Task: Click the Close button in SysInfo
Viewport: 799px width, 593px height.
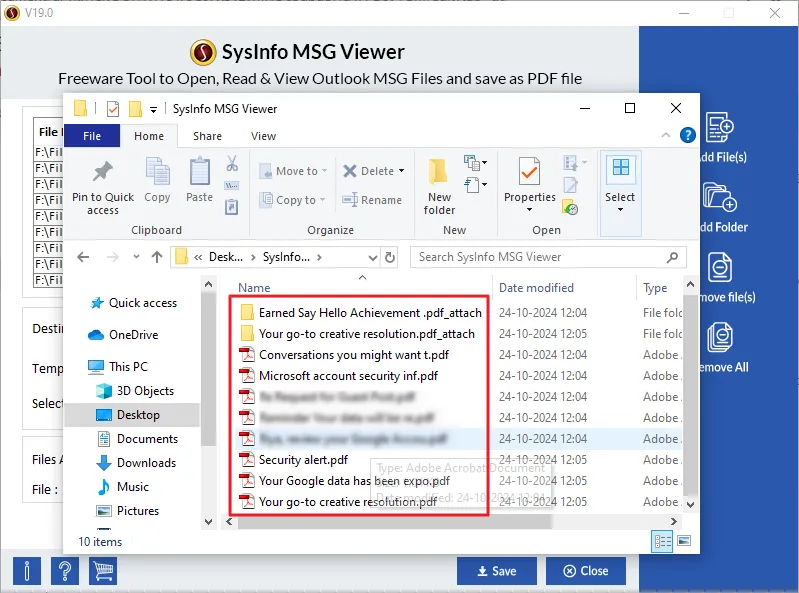Action: (x=586, y=571)
